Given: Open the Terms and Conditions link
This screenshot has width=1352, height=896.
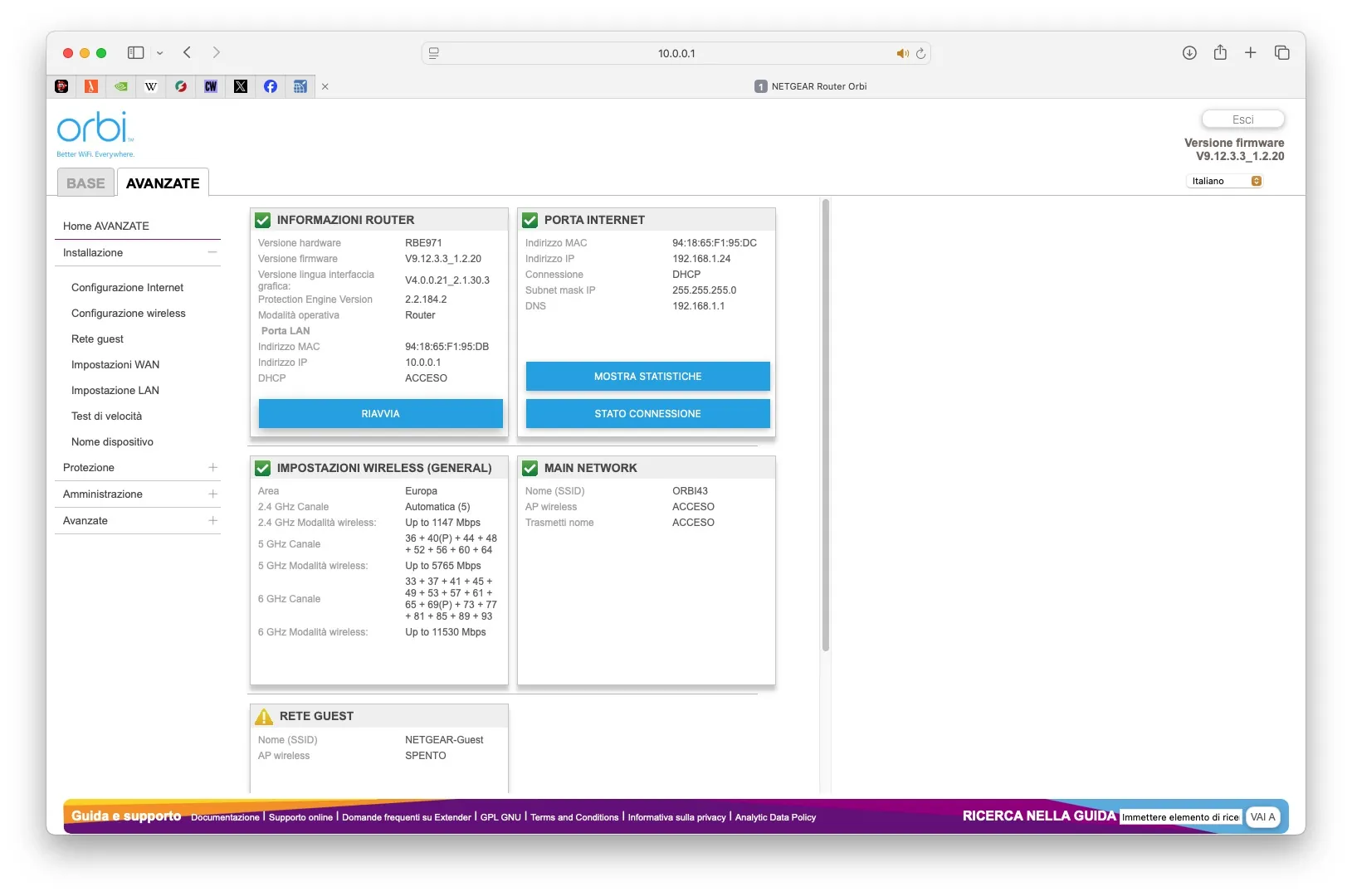Looking at the screenshot, I should click(574, 818).
